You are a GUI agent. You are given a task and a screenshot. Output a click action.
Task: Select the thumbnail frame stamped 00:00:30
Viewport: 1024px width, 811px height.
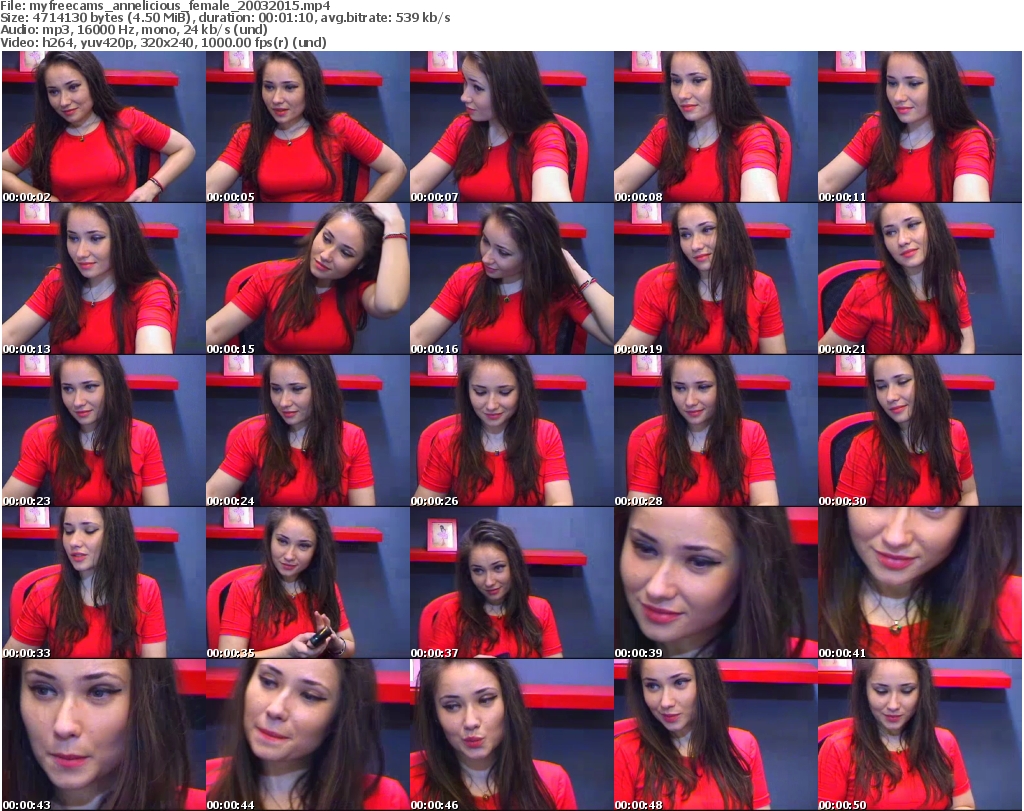click(x=920, y=431)
